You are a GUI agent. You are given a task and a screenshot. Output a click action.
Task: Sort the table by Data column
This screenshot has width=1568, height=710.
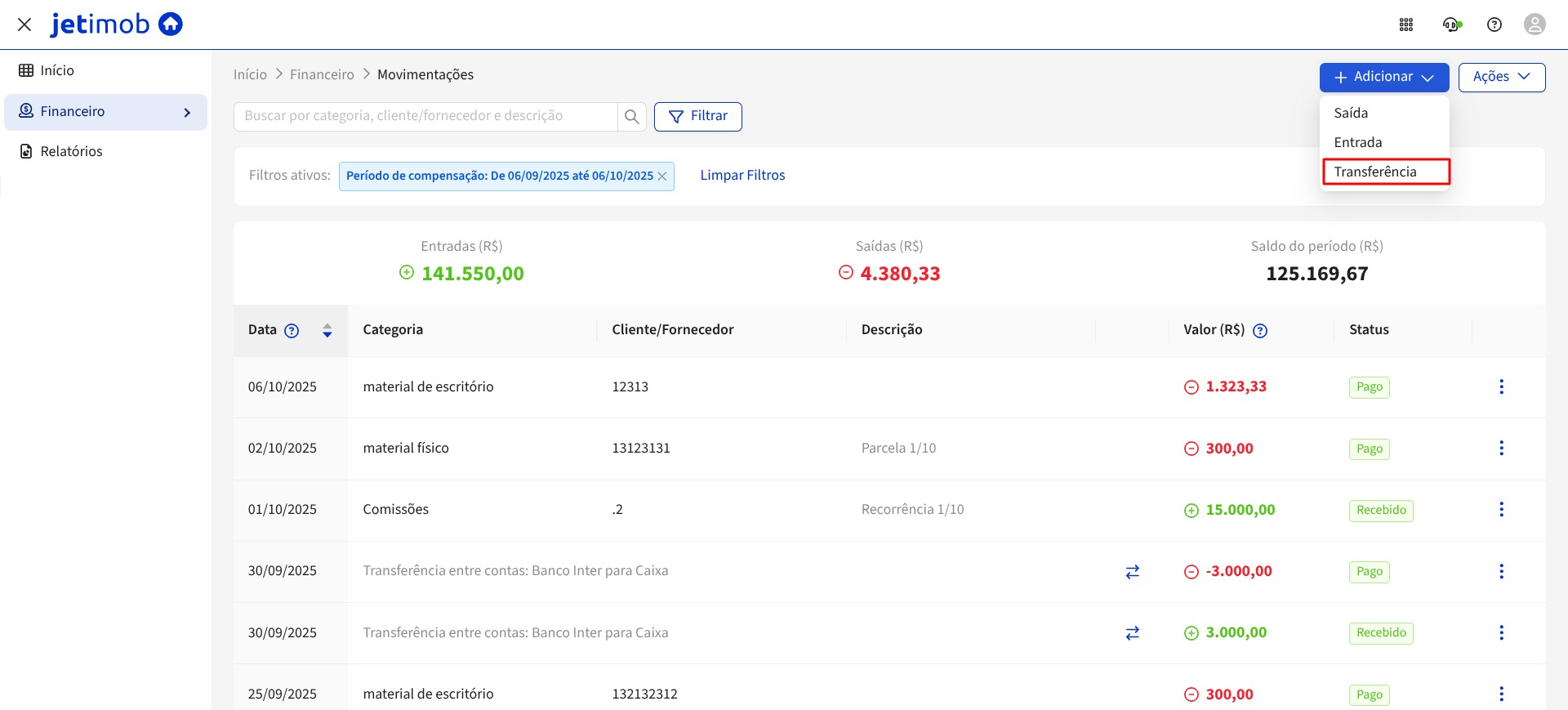click(x=327, y=330)
